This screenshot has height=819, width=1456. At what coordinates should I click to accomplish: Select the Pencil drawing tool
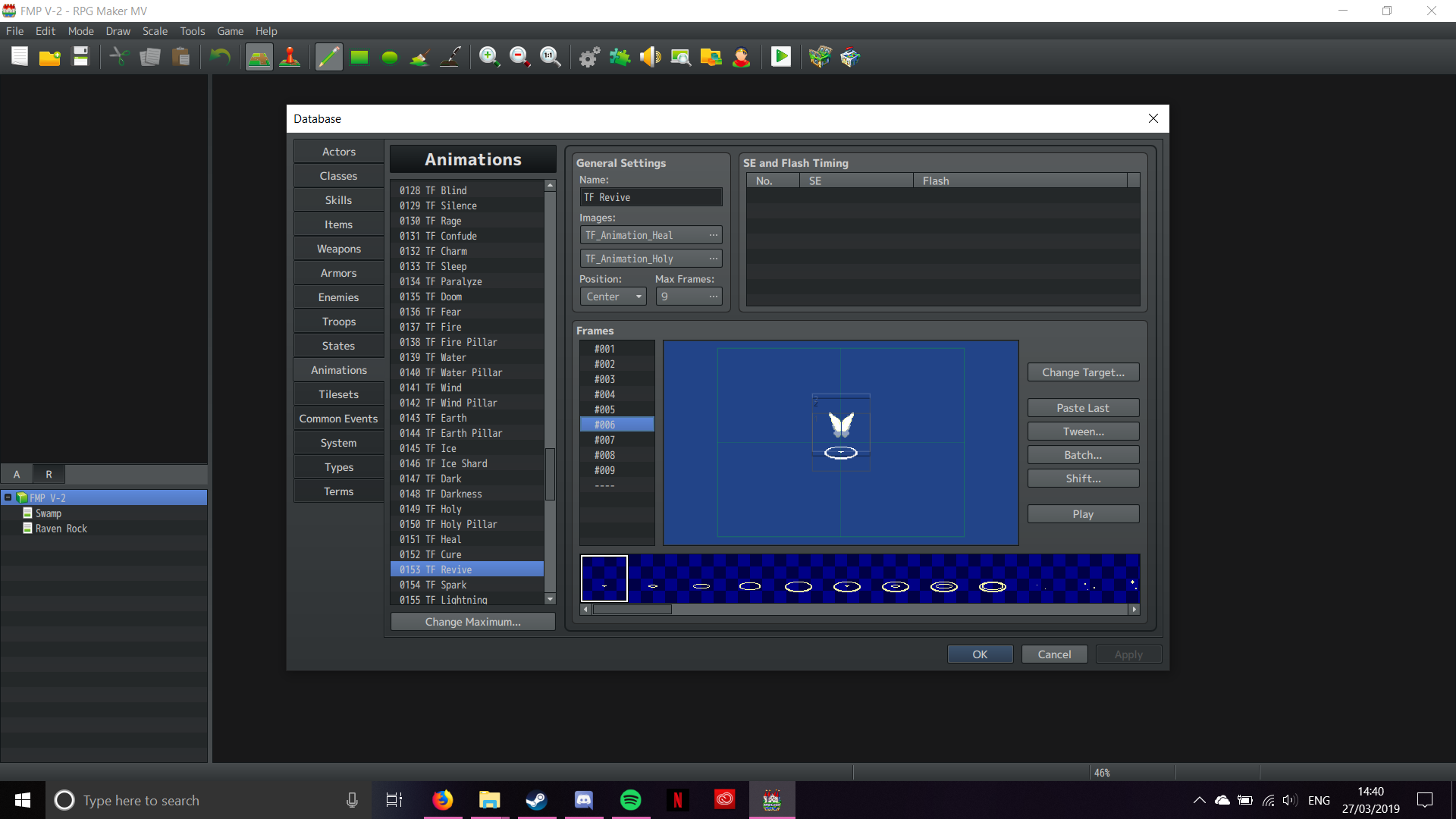pos(328,57)
